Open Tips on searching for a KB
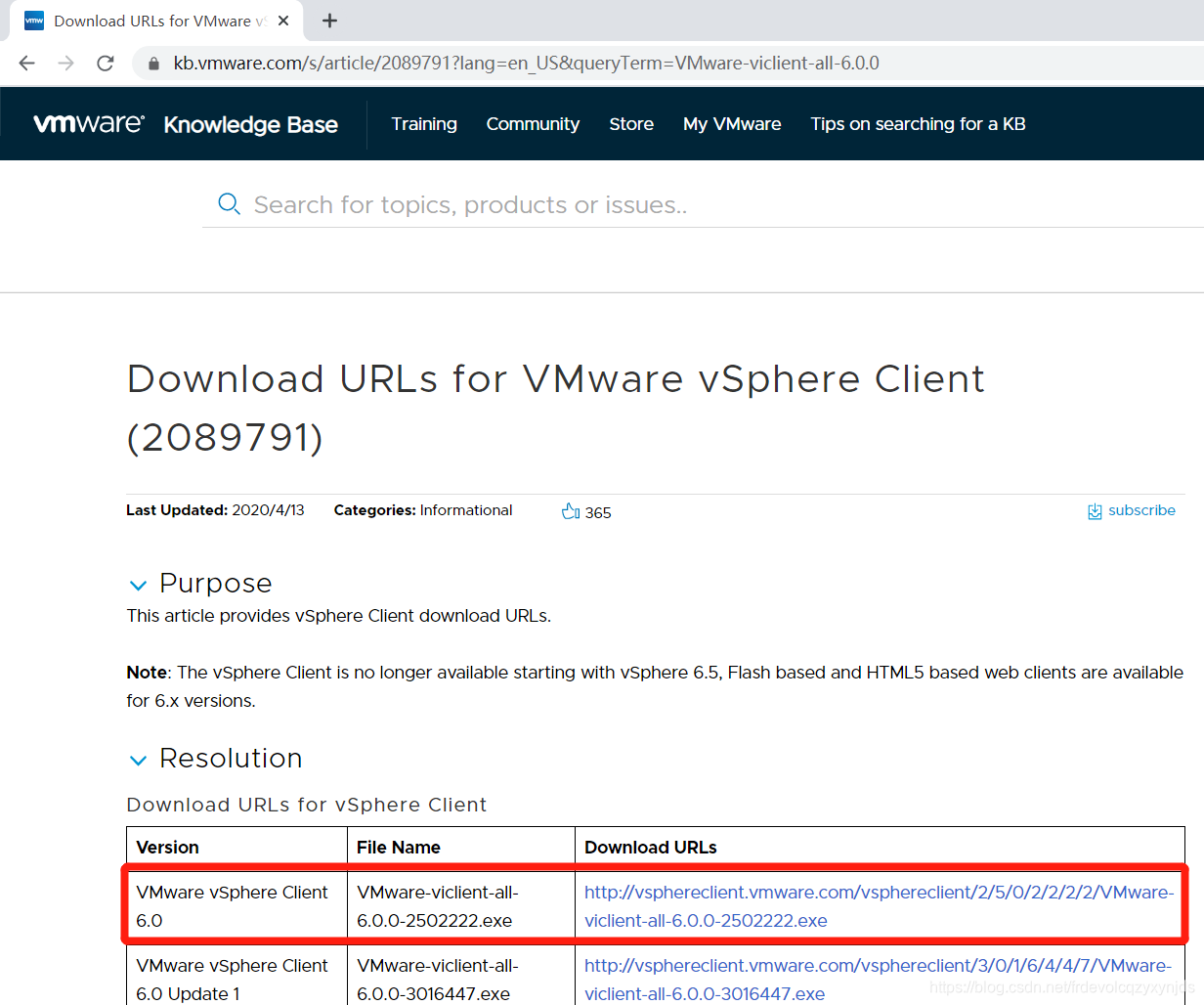The width and height of the screenshot is (1204, 1005). pyautogui.click(x=918, y=124)
